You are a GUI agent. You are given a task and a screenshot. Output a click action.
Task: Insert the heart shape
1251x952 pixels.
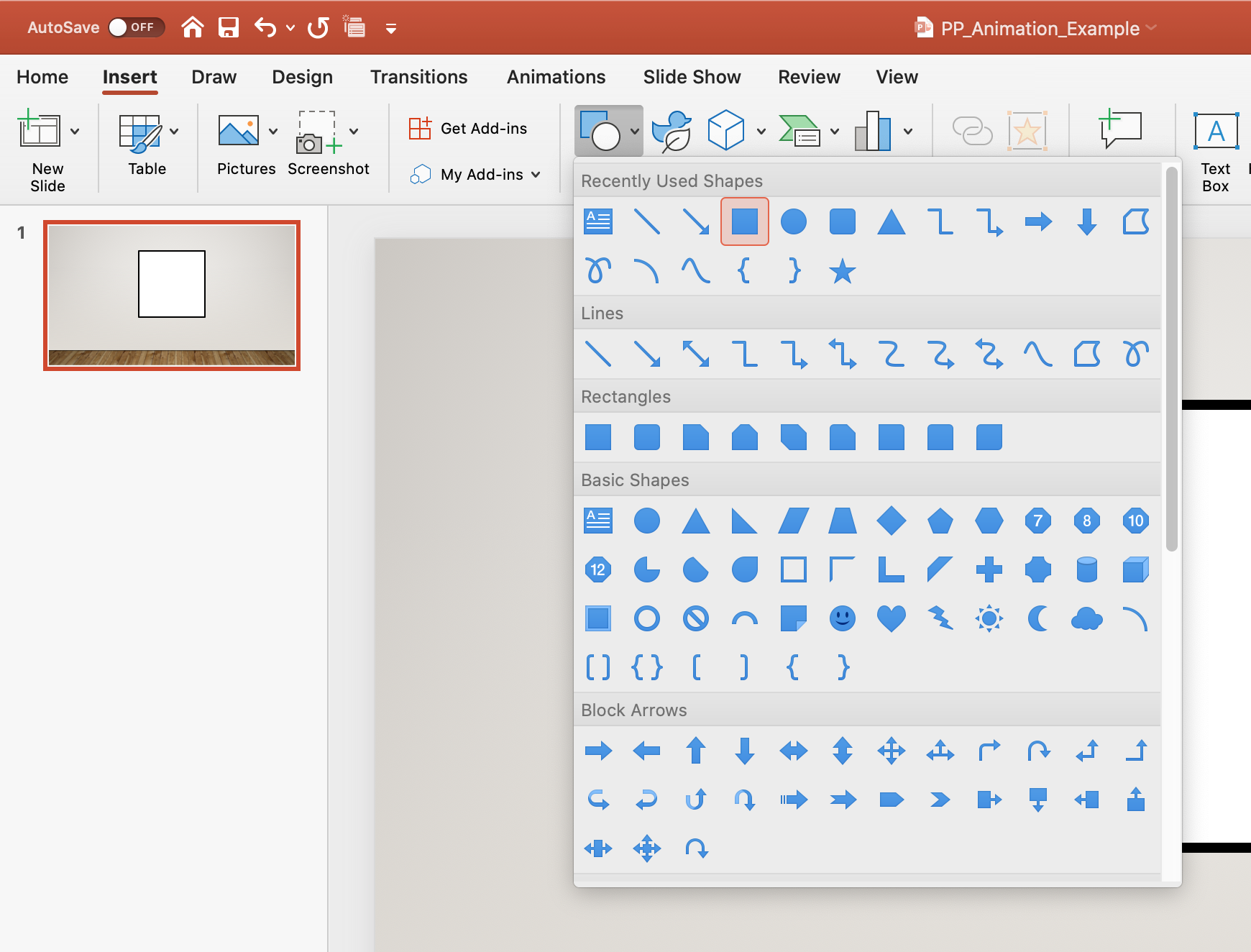point(891,618)
